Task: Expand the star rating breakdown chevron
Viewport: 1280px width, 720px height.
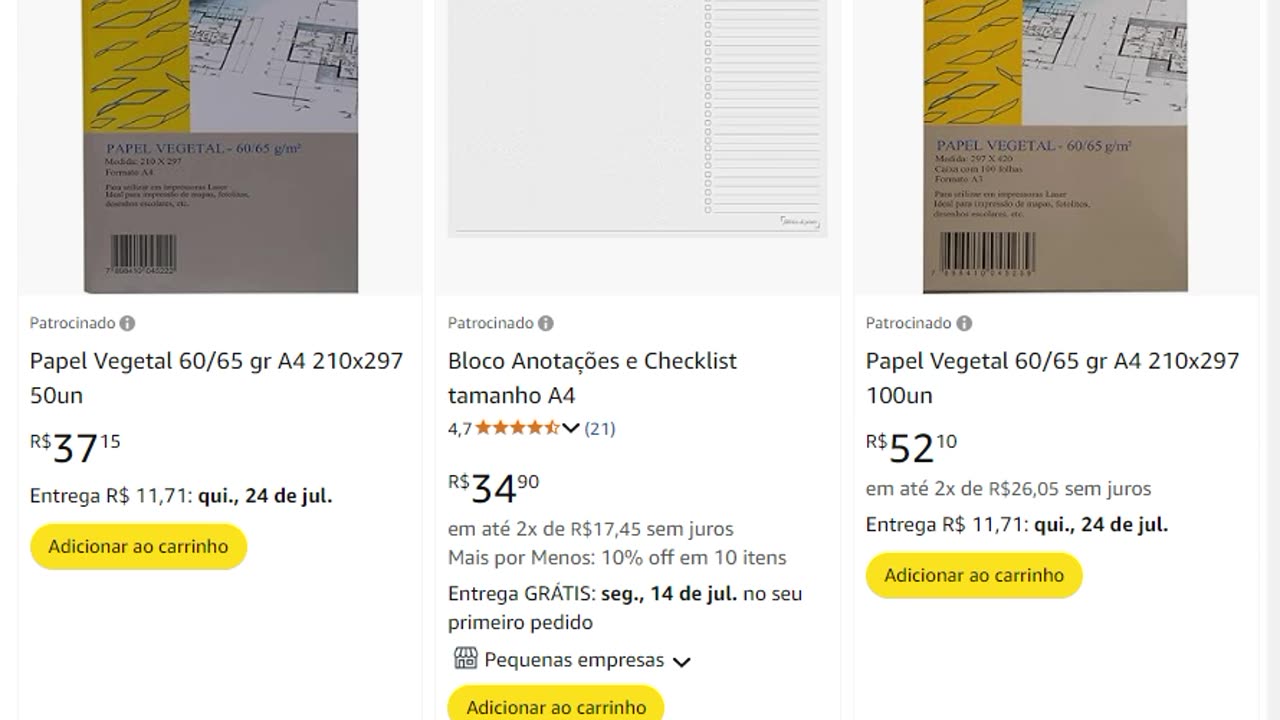Action: [x=571, y=428]
